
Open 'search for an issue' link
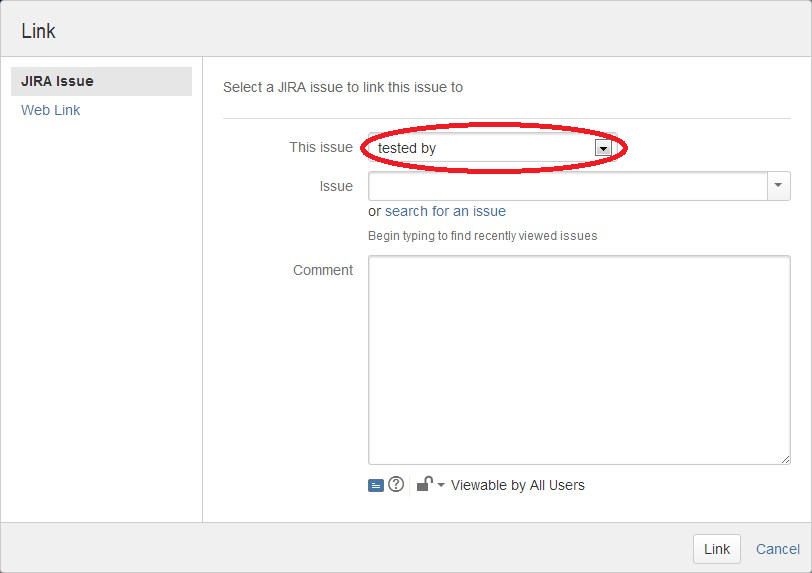point(445,211)
